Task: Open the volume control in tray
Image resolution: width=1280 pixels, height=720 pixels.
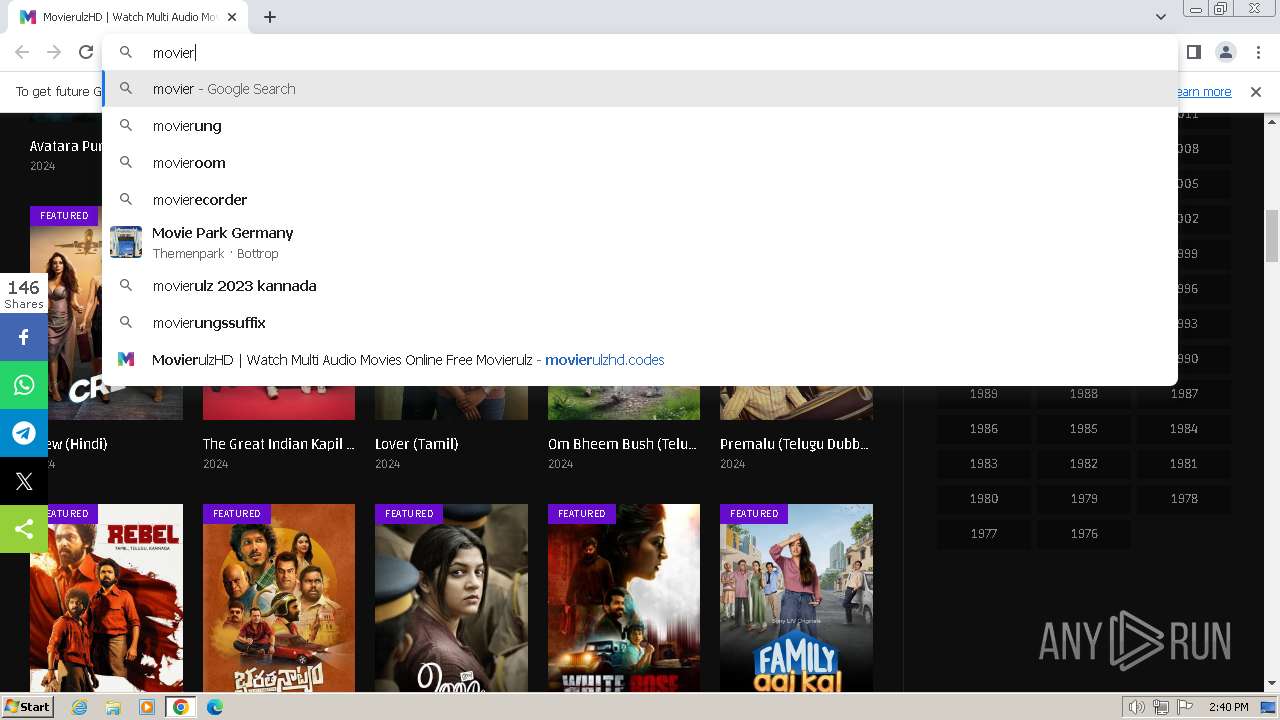Action: pyautogui.click(x=1137, y=707)
